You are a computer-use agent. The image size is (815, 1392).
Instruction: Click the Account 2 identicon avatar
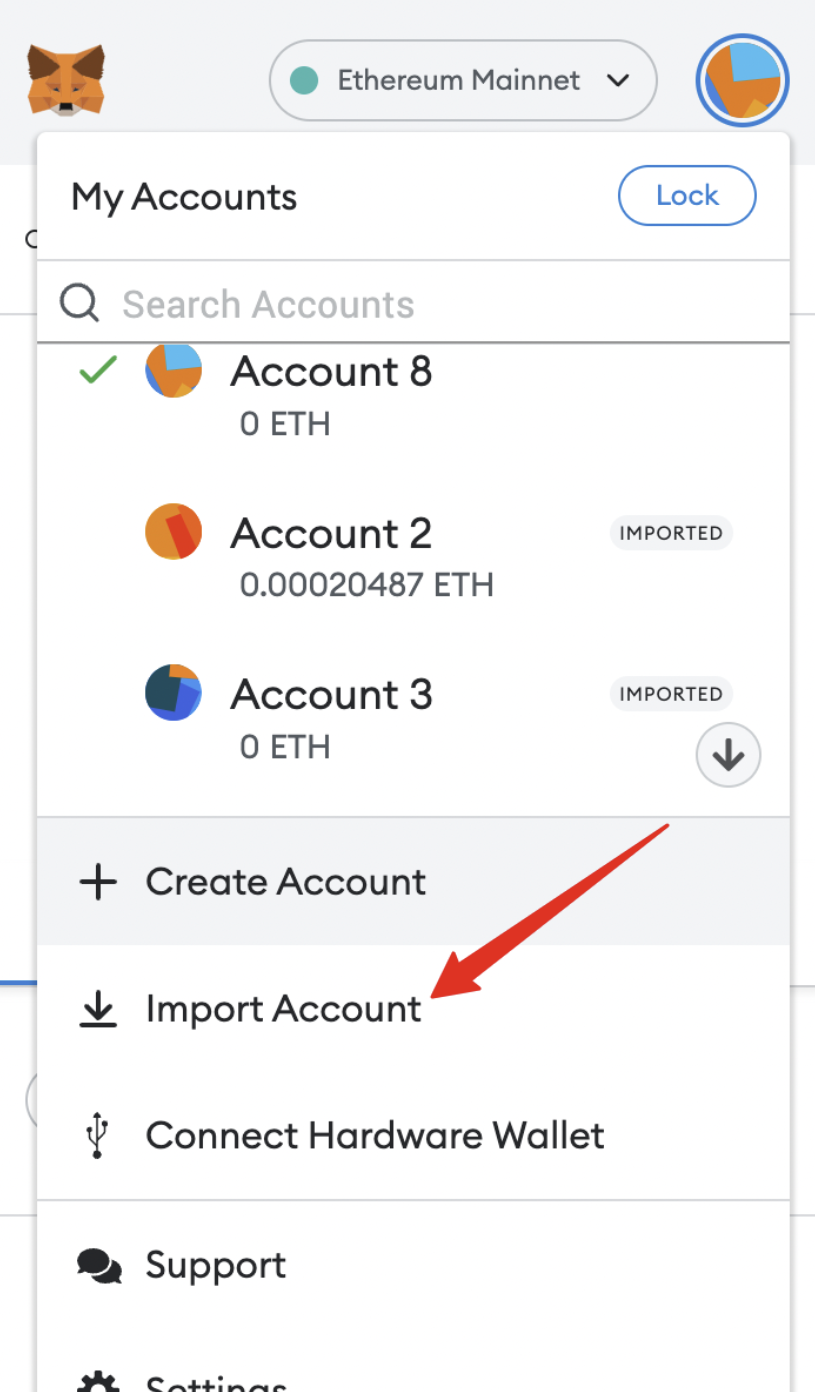click(x=174, y=531)
